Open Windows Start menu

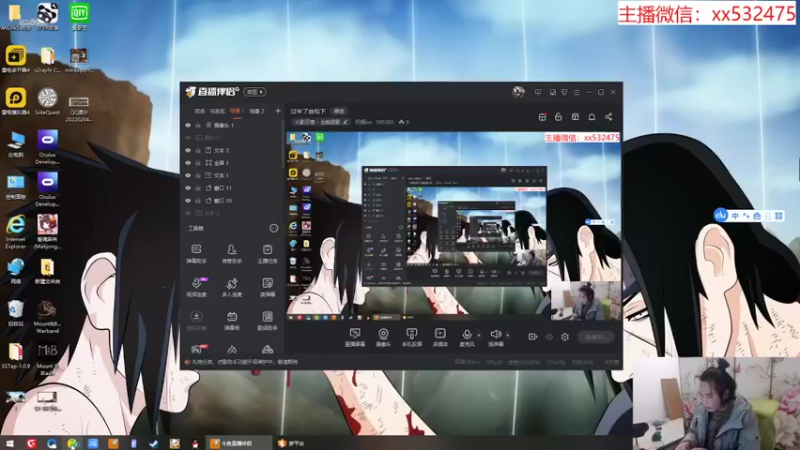[10, 443]
